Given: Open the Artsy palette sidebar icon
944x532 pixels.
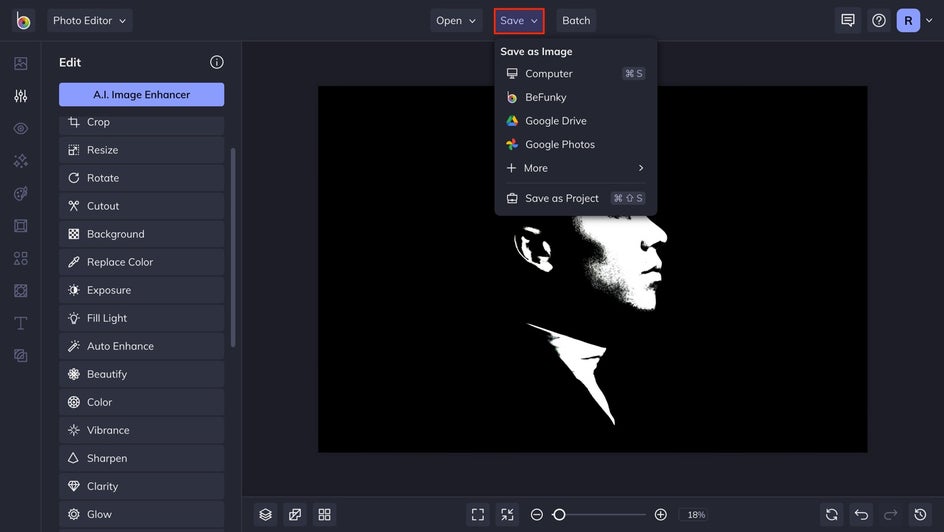Looking at the screenshot, I should coord(20,193).
